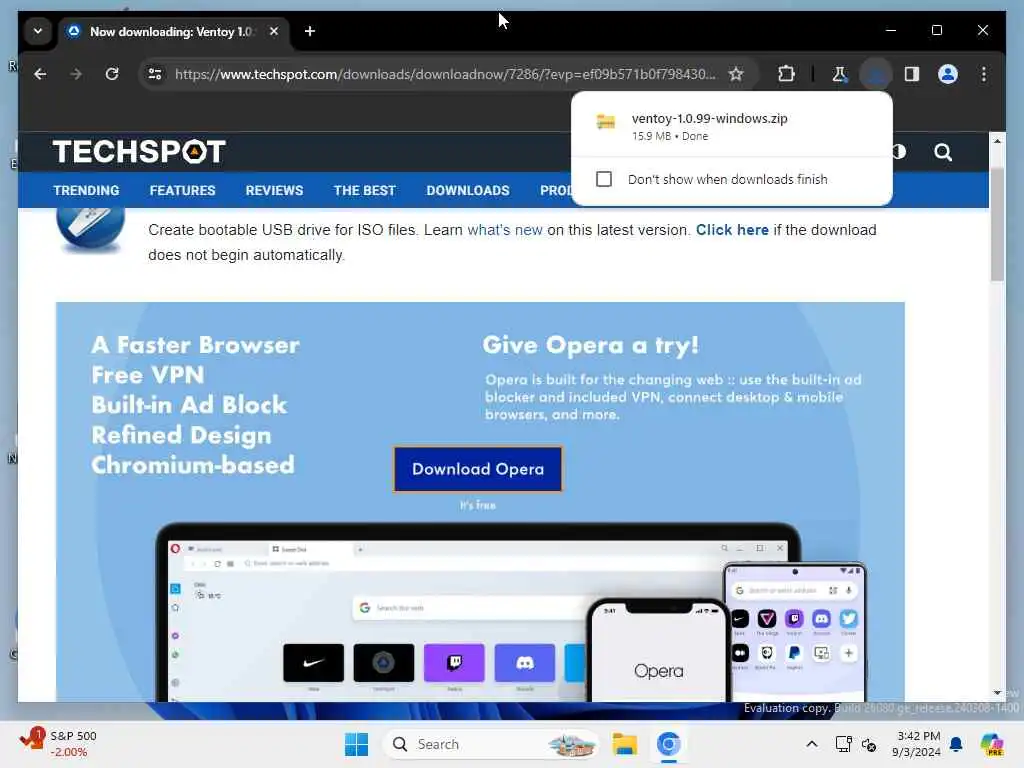Open the Windows Start menu

click(x=357, y=744)
